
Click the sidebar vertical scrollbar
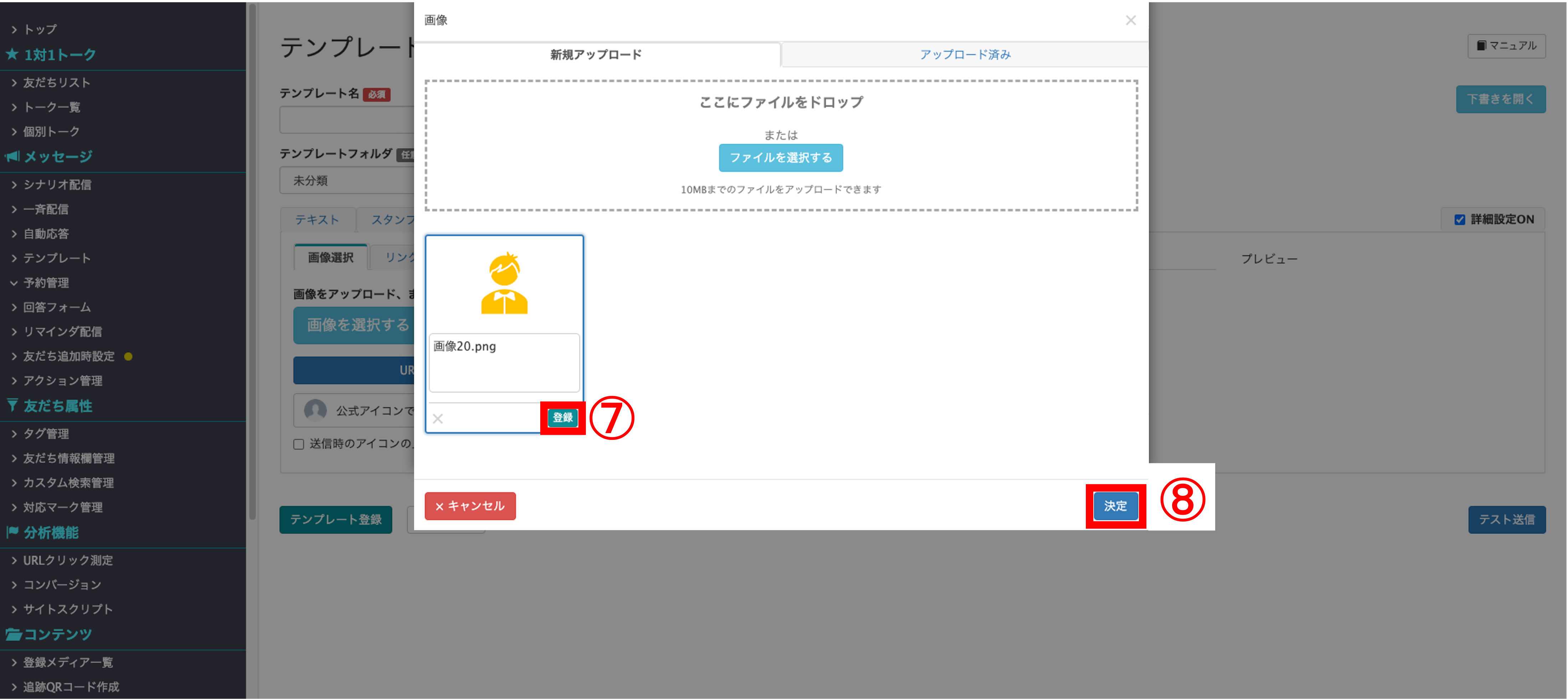[x=252, y=262]
